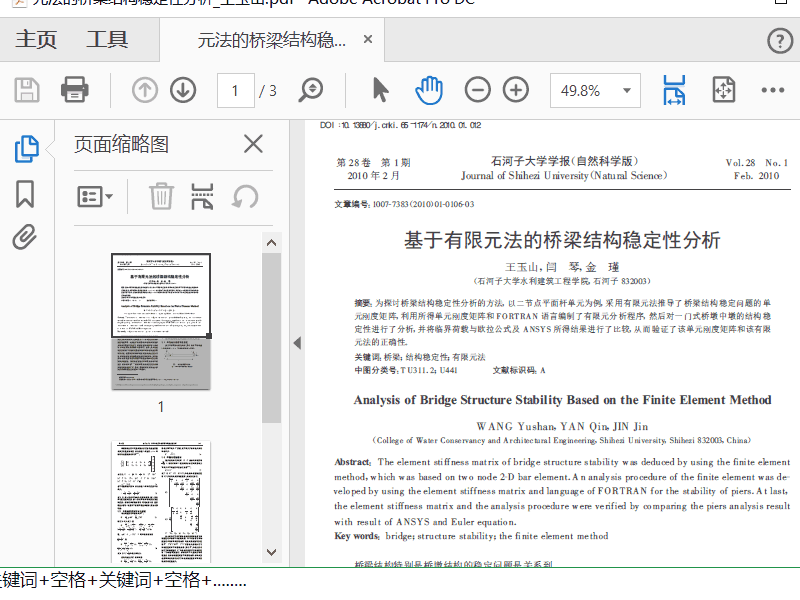
Task: Switch to the 工具 tab
Action: pos(107,39)
